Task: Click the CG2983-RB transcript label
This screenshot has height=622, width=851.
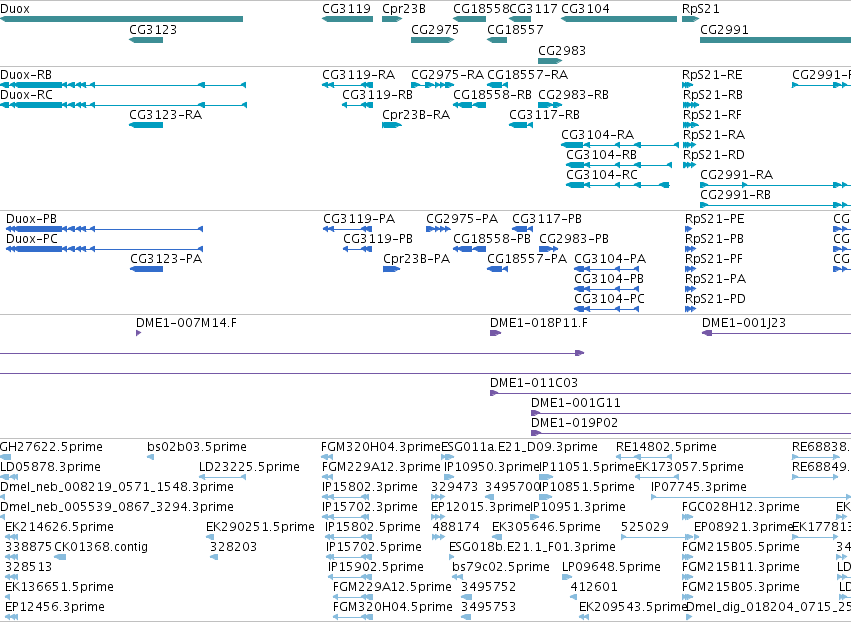Action: click(x=573, y=94)
